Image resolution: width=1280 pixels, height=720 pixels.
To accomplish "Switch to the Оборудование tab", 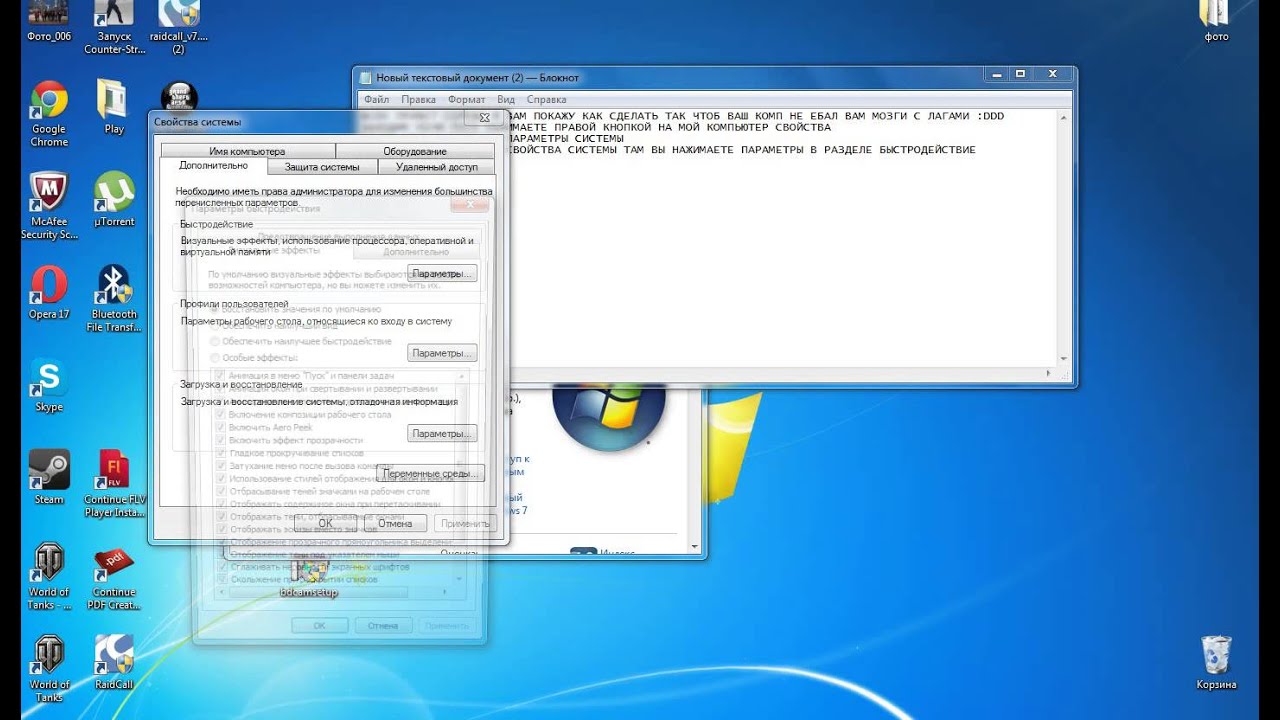I will pos(415,151).
